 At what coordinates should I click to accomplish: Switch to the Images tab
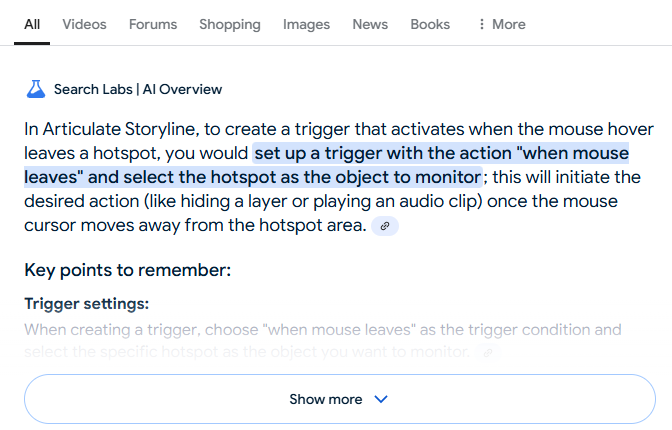(x=306, y=24)
